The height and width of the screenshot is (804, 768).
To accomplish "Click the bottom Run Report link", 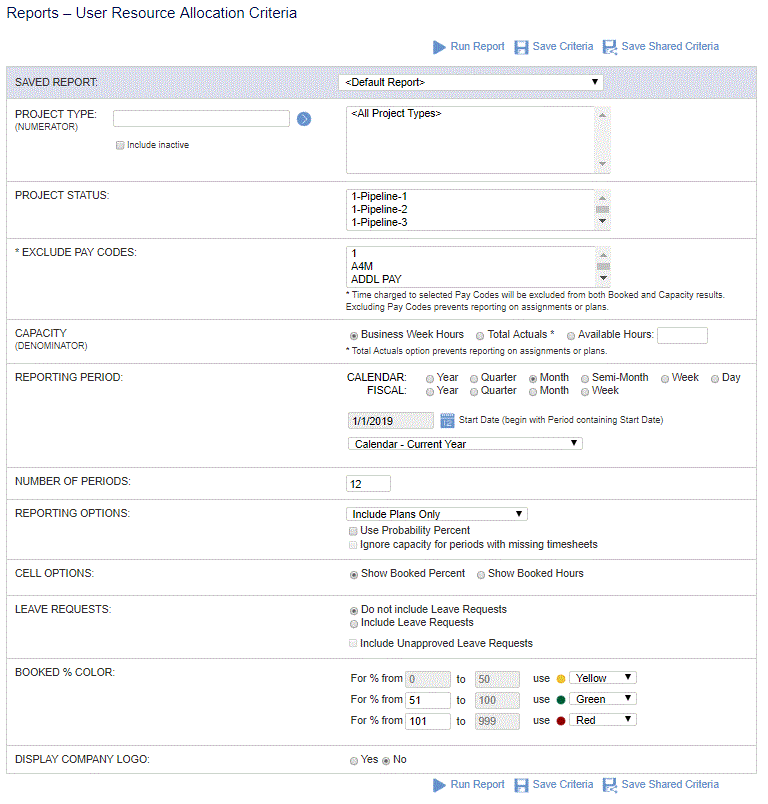I will click(477, 784).
